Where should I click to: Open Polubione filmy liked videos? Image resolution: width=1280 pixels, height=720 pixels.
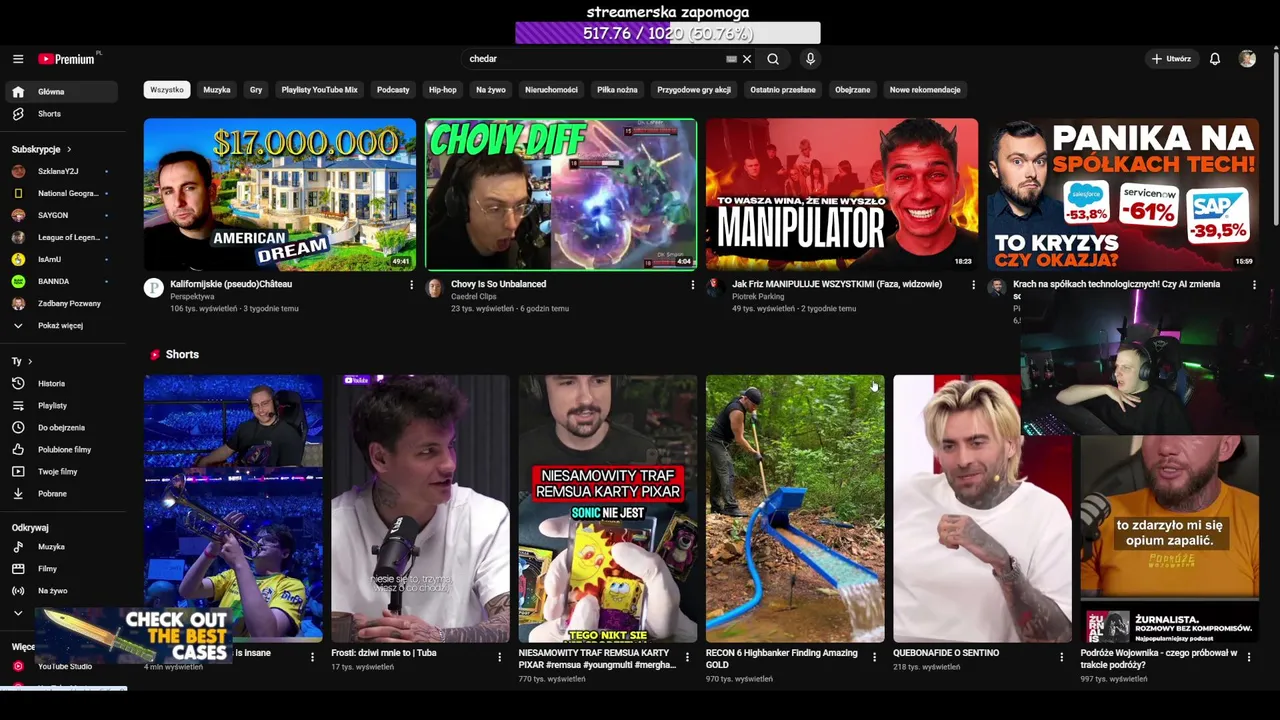(60, 449)
